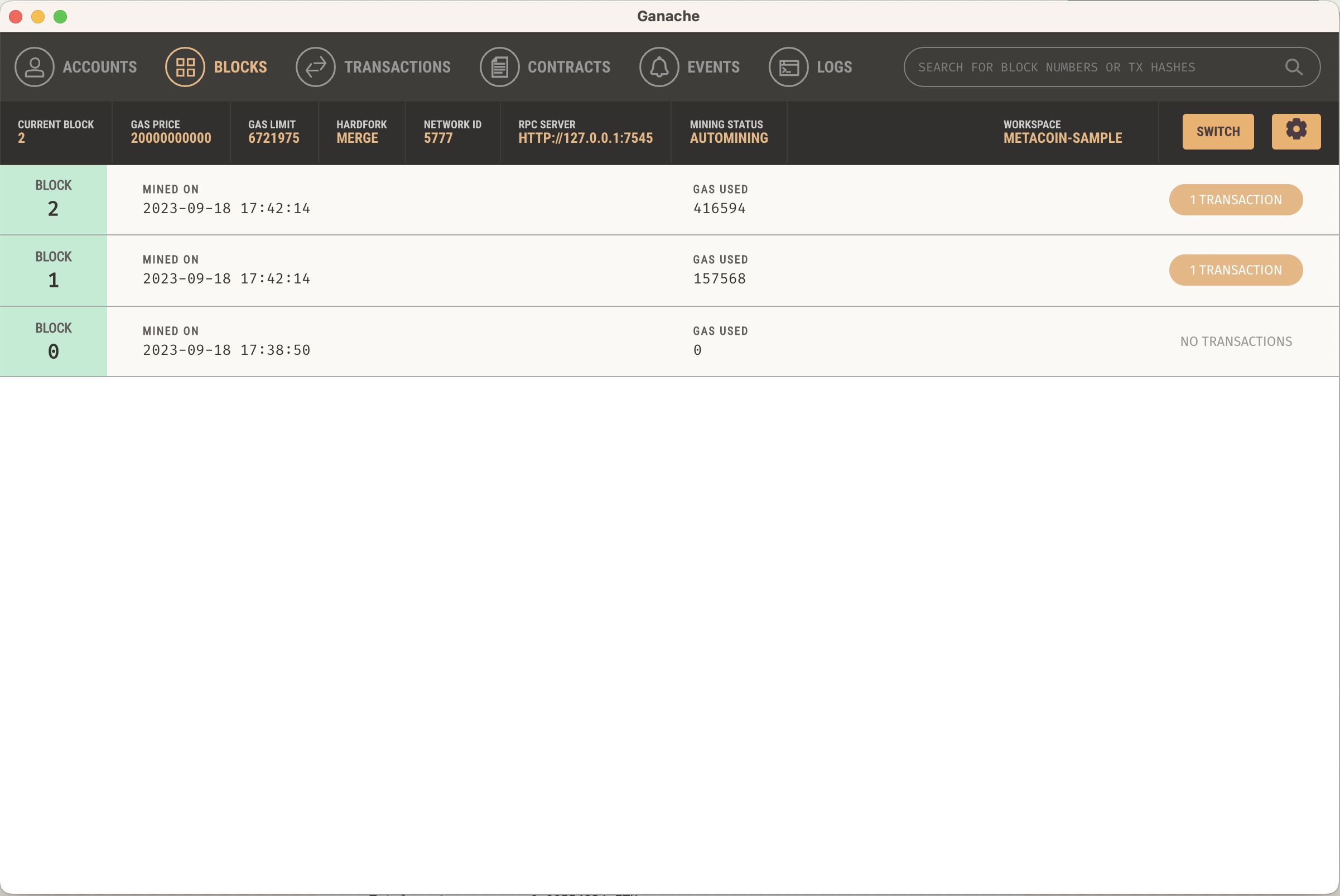Switch to the Transactions tab label

(397, 67)
